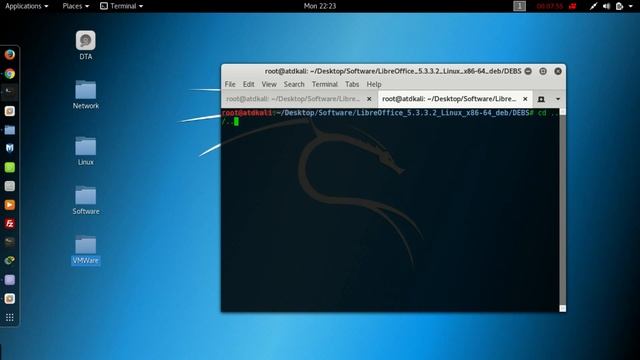Open the Tabs menu in the terminal
This screenshot has width=640, height=360.
[x=352, y=84]
